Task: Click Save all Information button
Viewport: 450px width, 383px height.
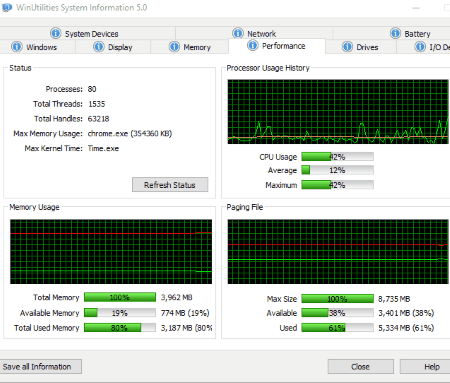Action: 41,366
